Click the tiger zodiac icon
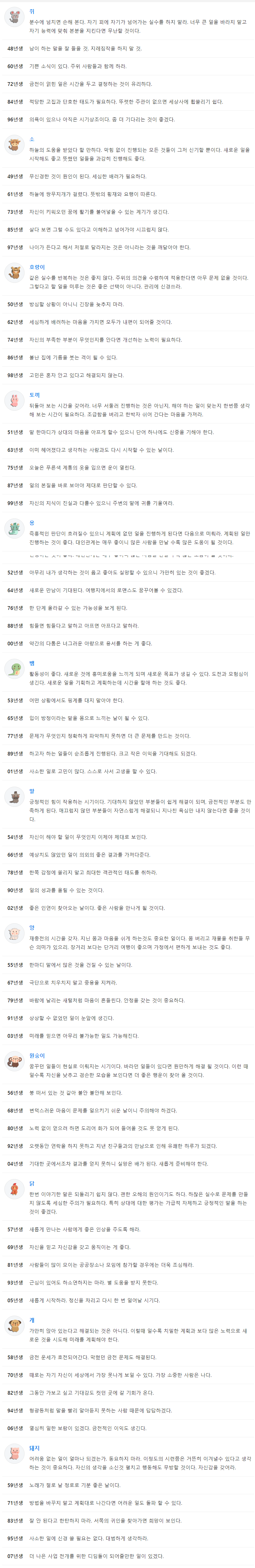This screenshot has width=255, height=1568. point(14,273)
